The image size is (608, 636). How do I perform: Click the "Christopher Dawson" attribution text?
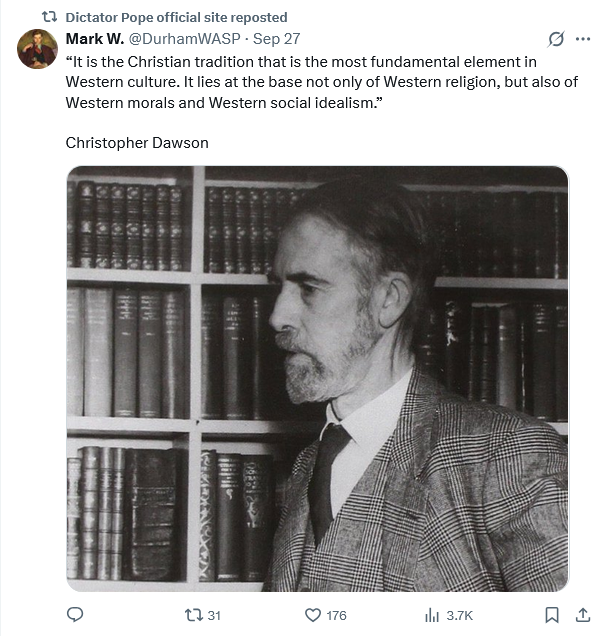click(137, 142)
